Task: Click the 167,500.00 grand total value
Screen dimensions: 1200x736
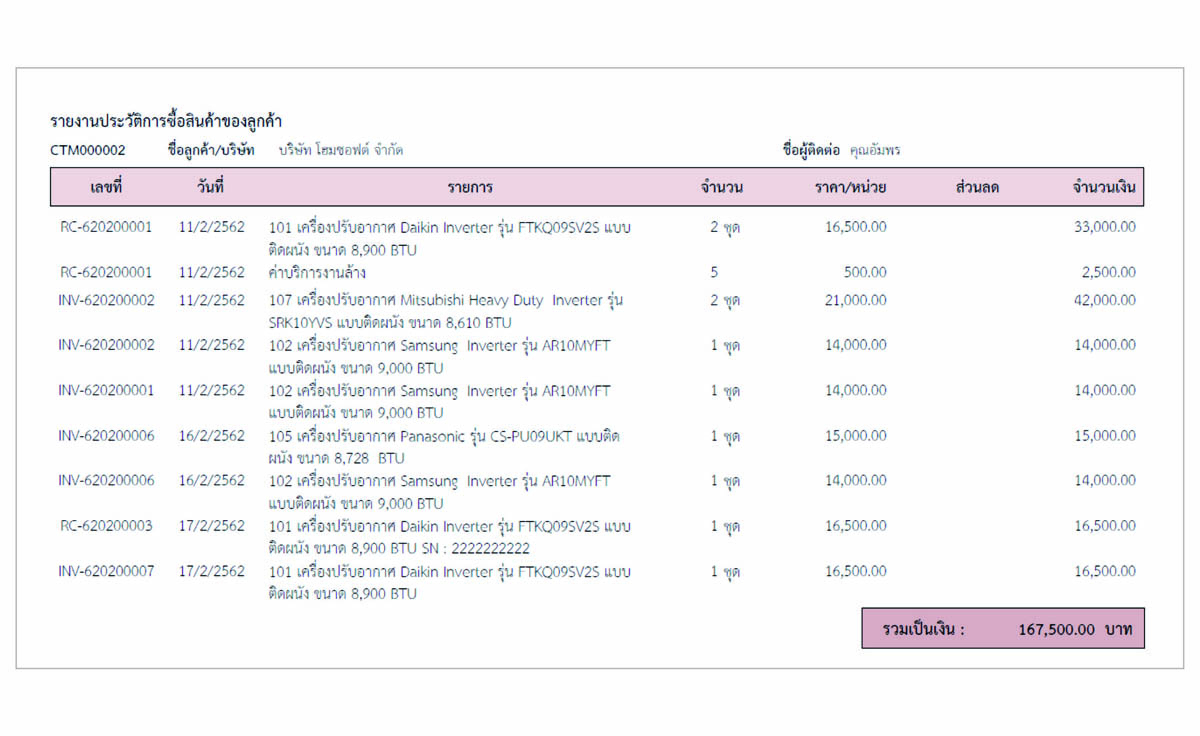Action: pos(1057,630)
